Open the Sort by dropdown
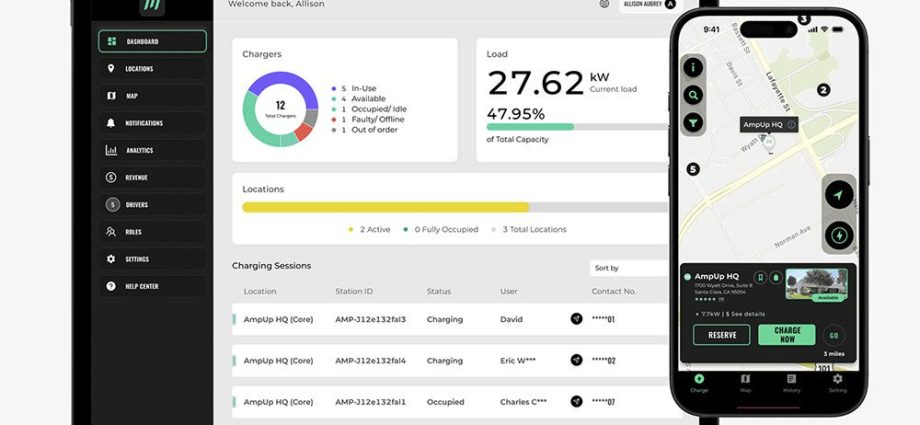Viewport: 920px width, 425px height. [x=629, y=268]
